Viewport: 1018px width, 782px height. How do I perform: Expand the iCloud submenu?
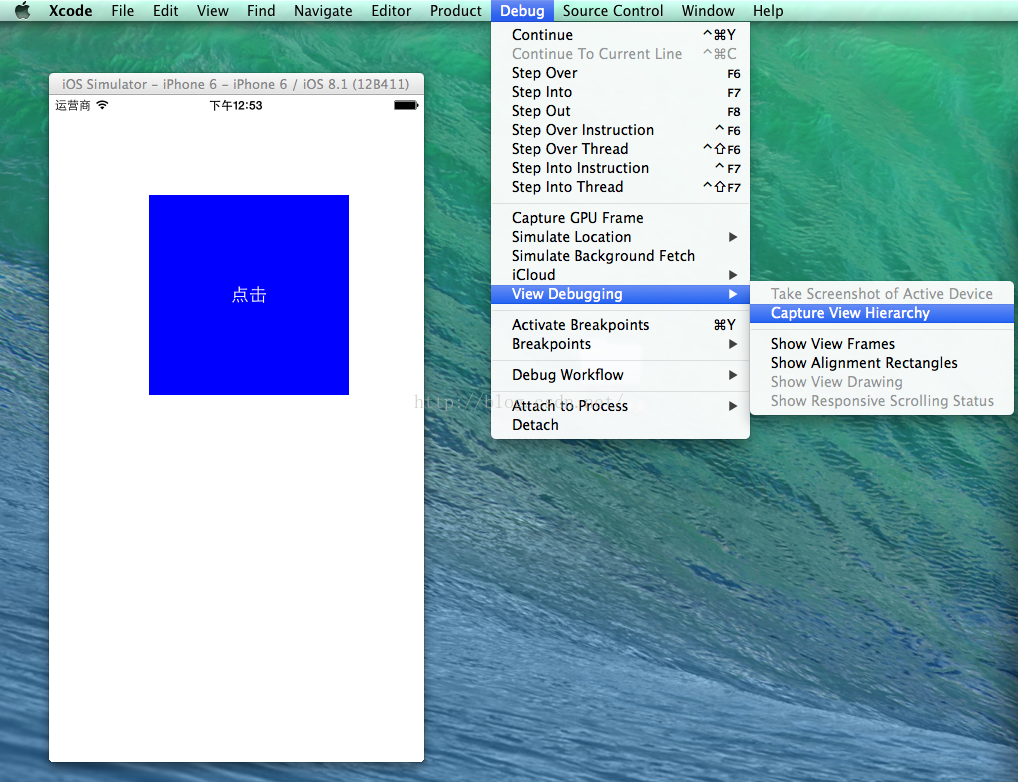[620, 275]
